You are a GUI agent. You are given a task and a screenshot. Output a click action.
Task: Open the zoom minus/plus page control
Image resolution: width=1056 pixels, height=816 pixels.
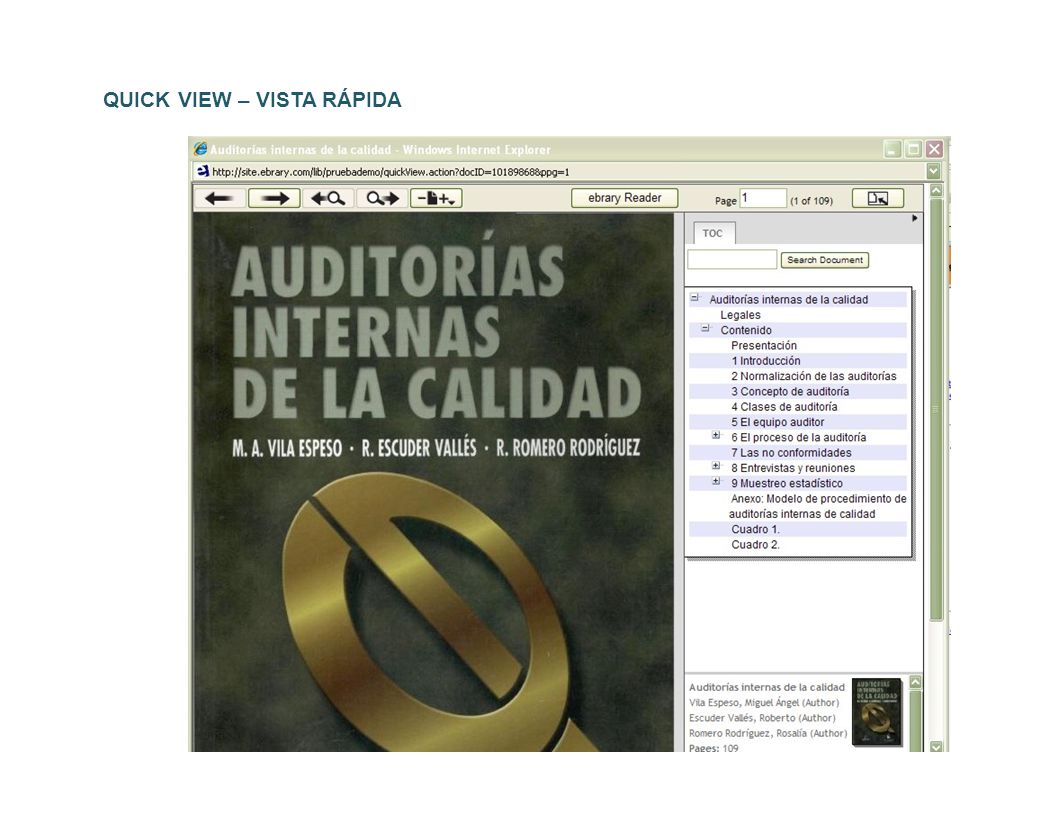436,198
